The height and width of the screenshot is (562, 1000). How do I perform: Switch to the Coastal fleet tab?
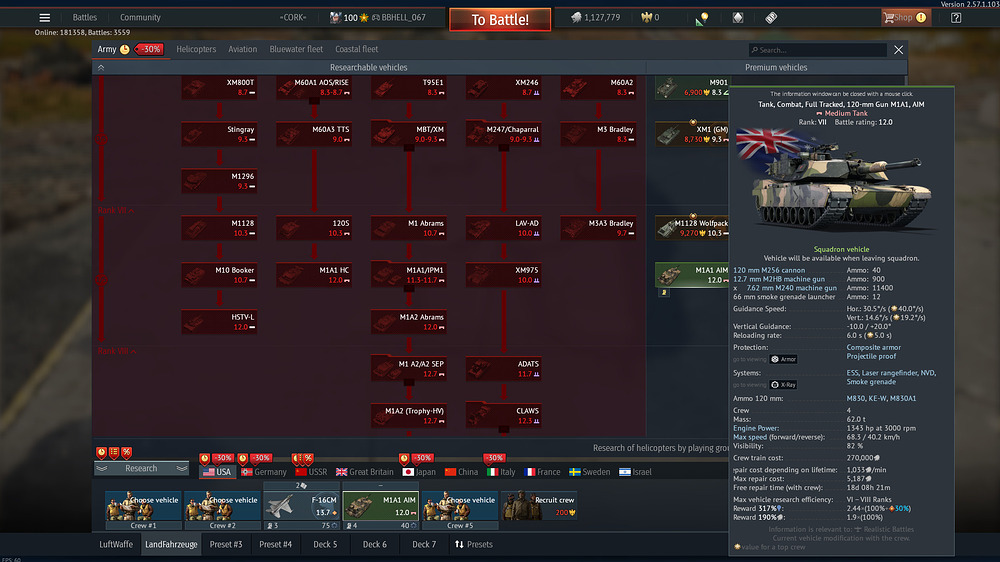(x=357, y=49)
